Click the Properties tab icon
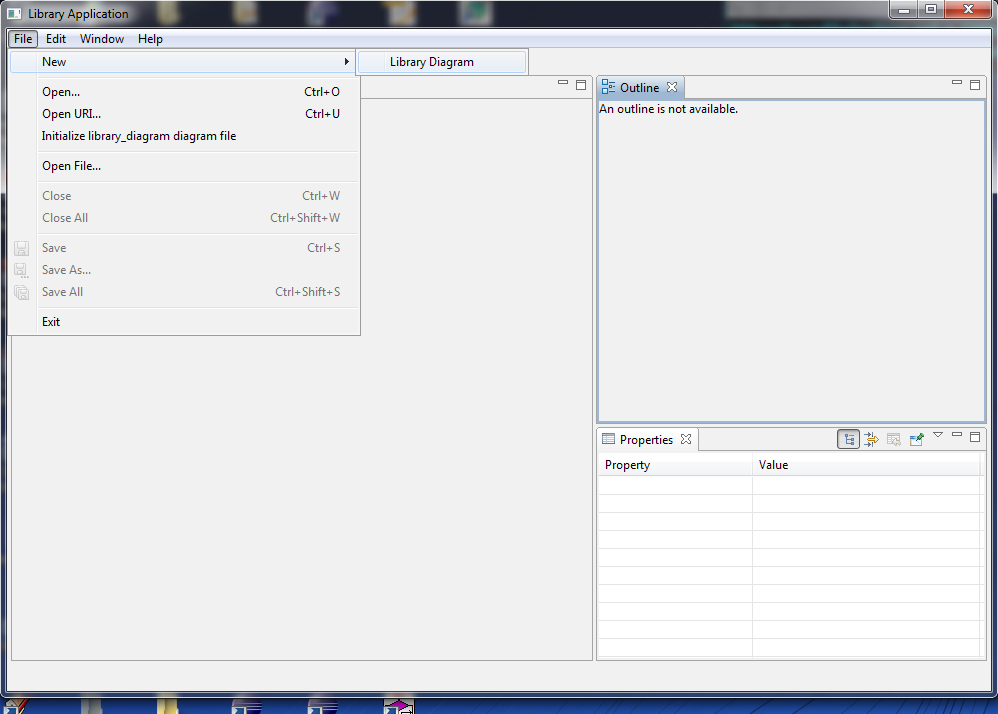 [608, 439]
